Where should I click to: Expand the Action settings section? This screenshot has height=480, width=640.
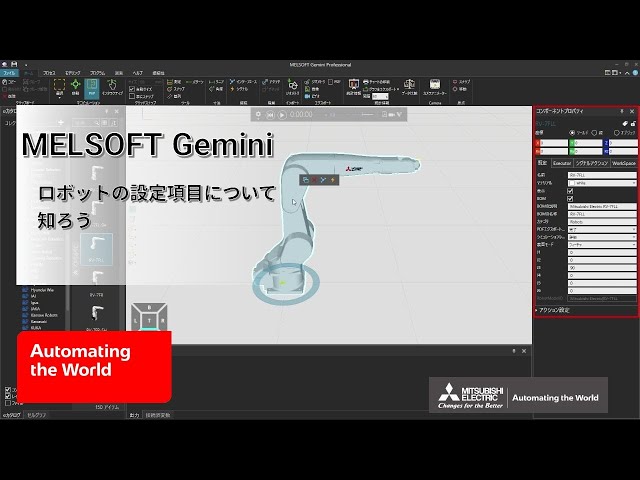click(x=553, y=310)
